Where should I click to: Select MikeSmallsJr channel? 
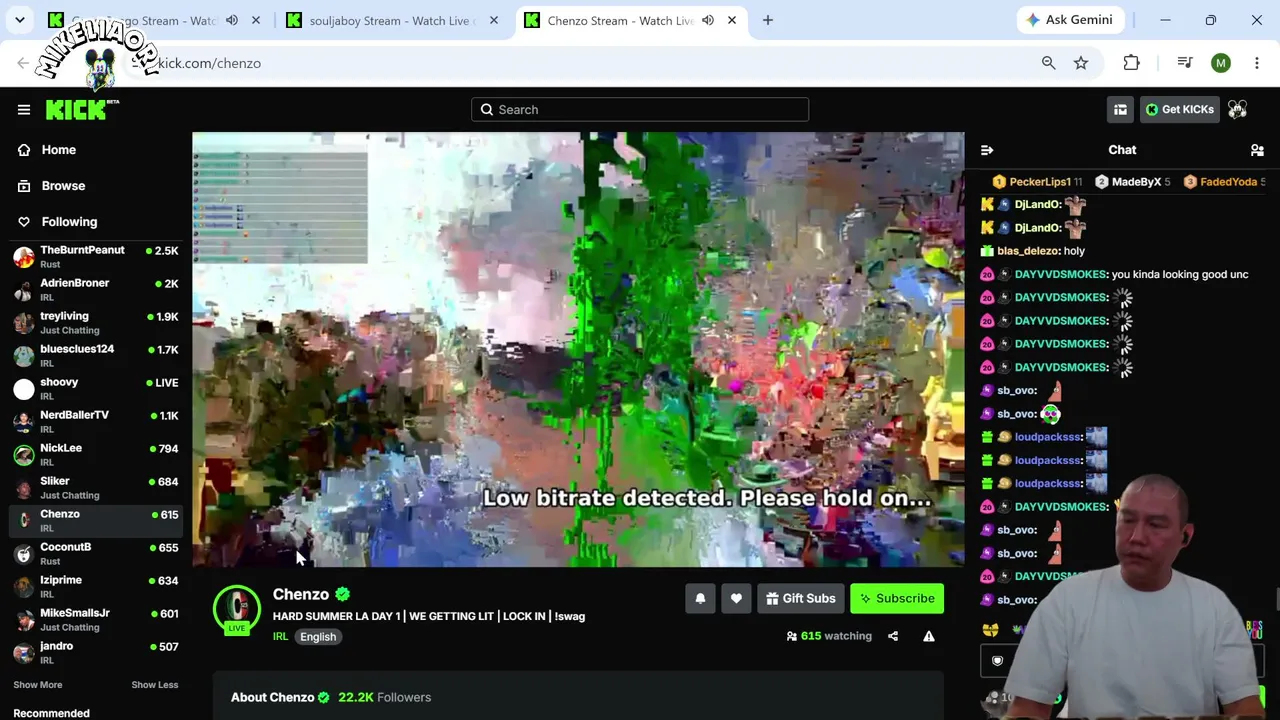pyautogui.click(x=96, y=620)
